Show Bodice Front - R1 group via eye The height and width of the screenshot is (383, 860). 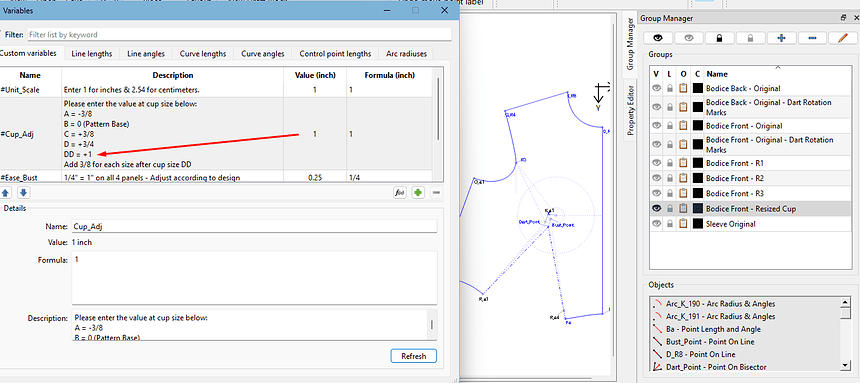pos(656,163)
